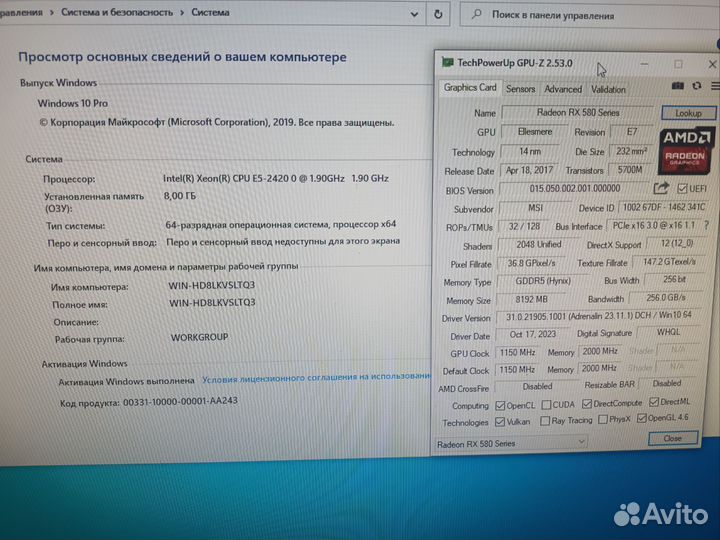Click the Name field Radeon RX 580 Series
This screenshot has height=540, width=720.
pos(578,112)
